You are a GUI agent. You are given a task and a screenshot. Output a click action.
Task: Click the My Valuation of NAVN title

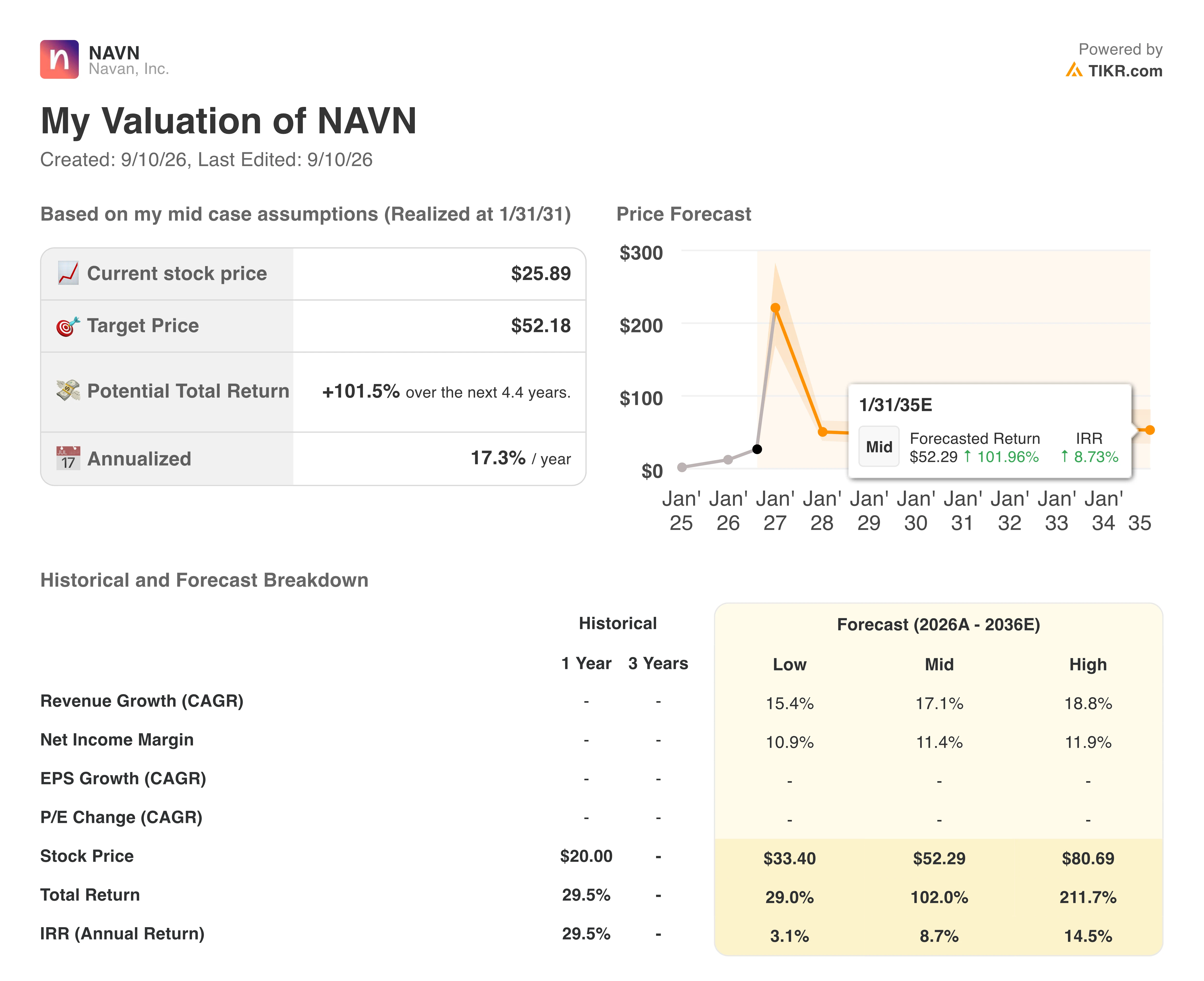[229, 121]
